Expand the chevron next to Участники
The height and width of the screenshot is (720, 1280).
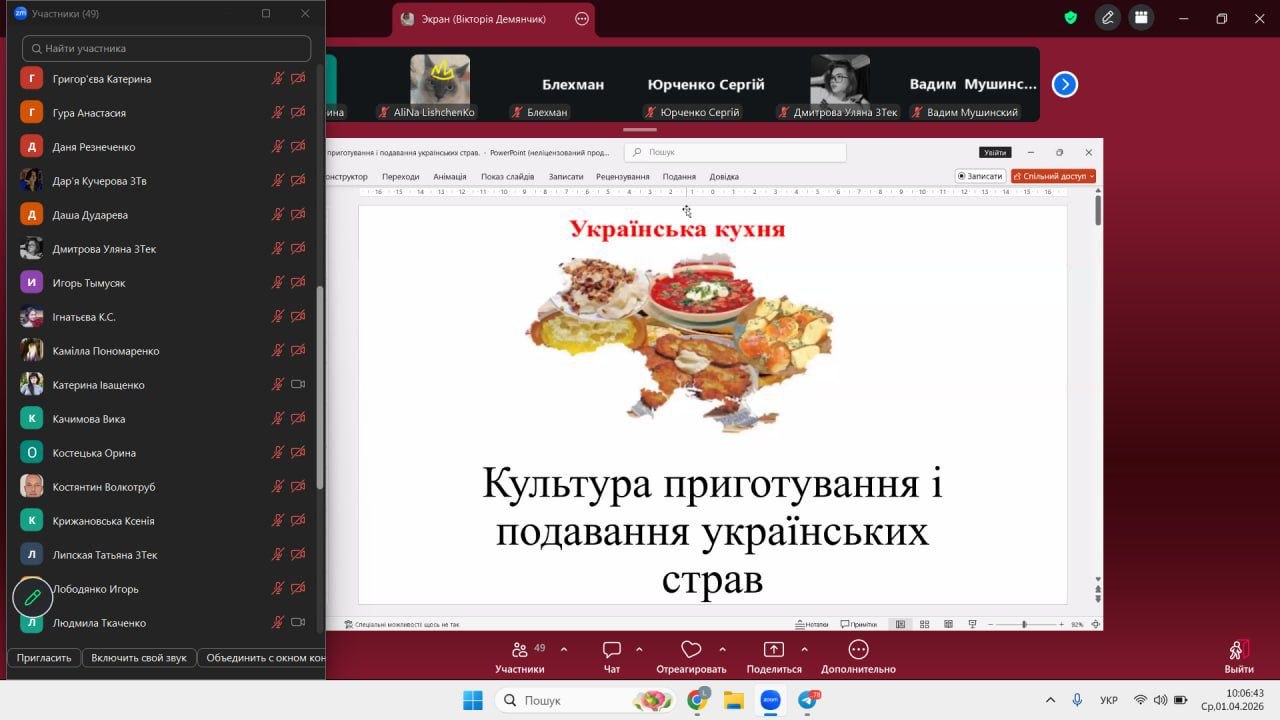(564, 649)
